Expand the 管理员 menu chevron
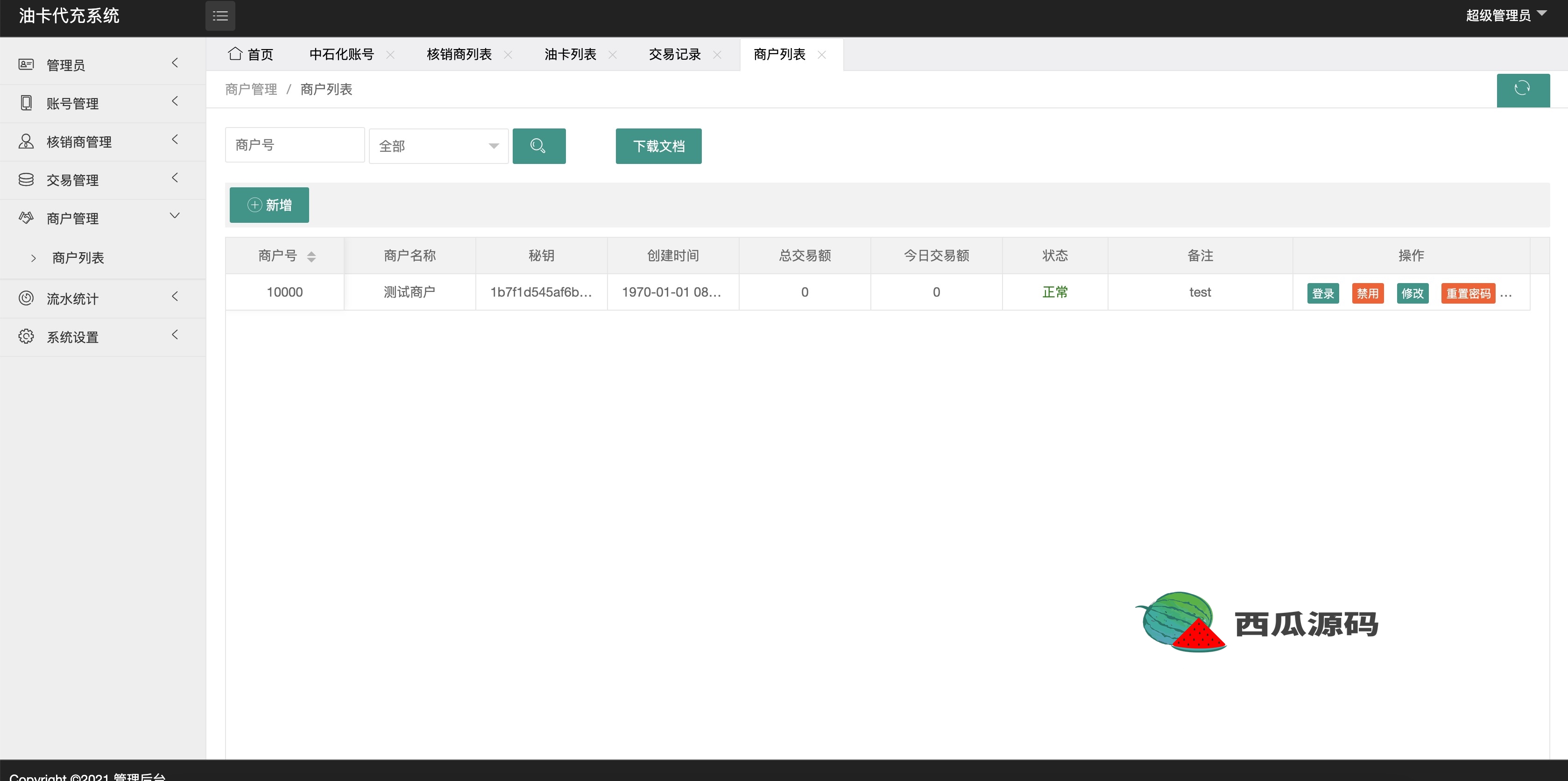This screenshot has width=1568, height=781. click(x=175, y=63)
